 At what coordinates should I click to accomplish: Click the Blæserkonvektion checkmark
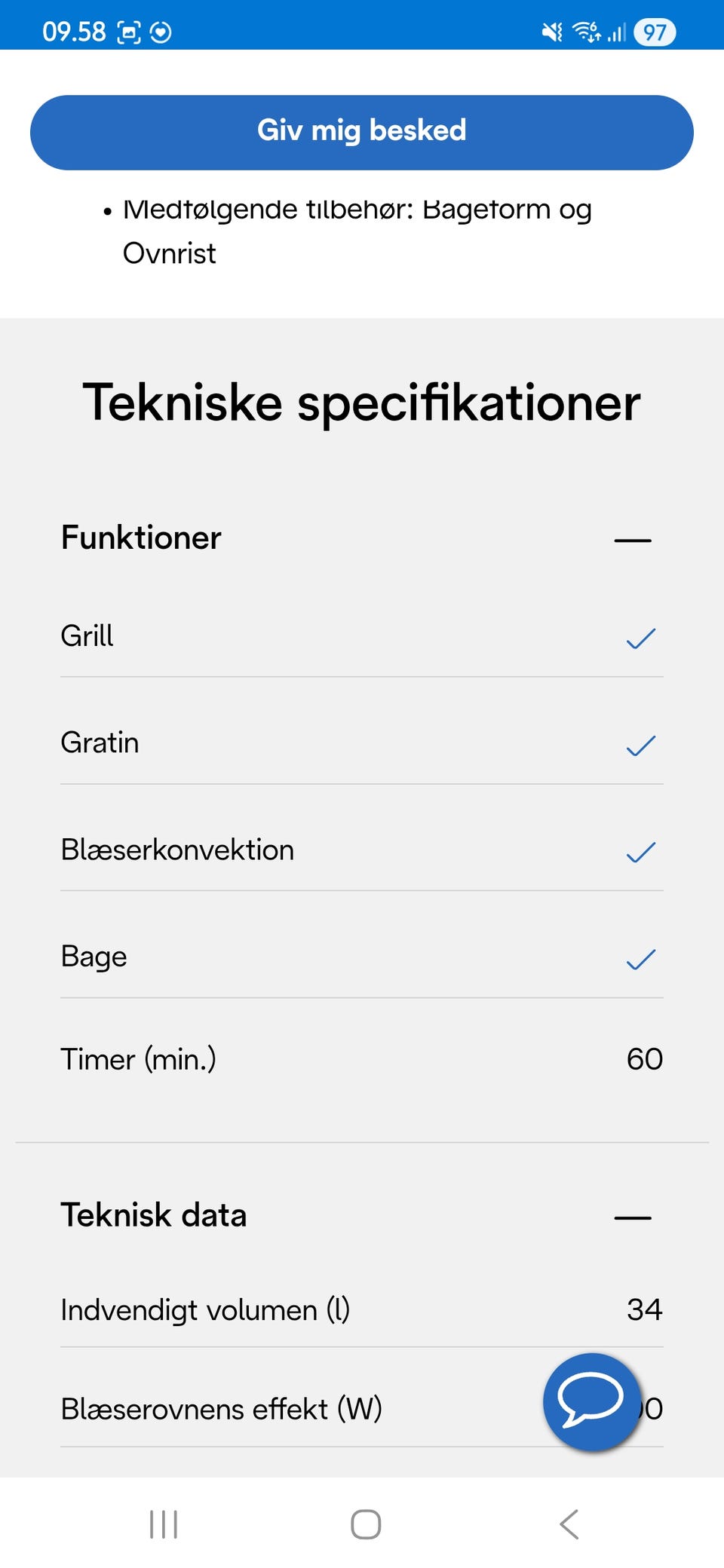point(641,852)
